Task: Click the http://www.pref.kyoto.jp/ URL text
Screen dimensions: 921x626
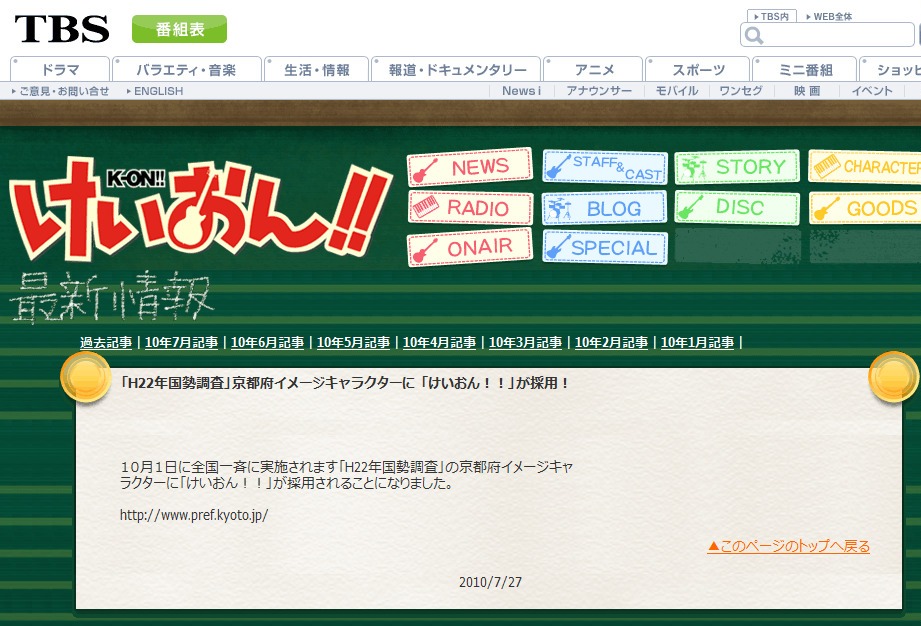Action: point(194,515)
